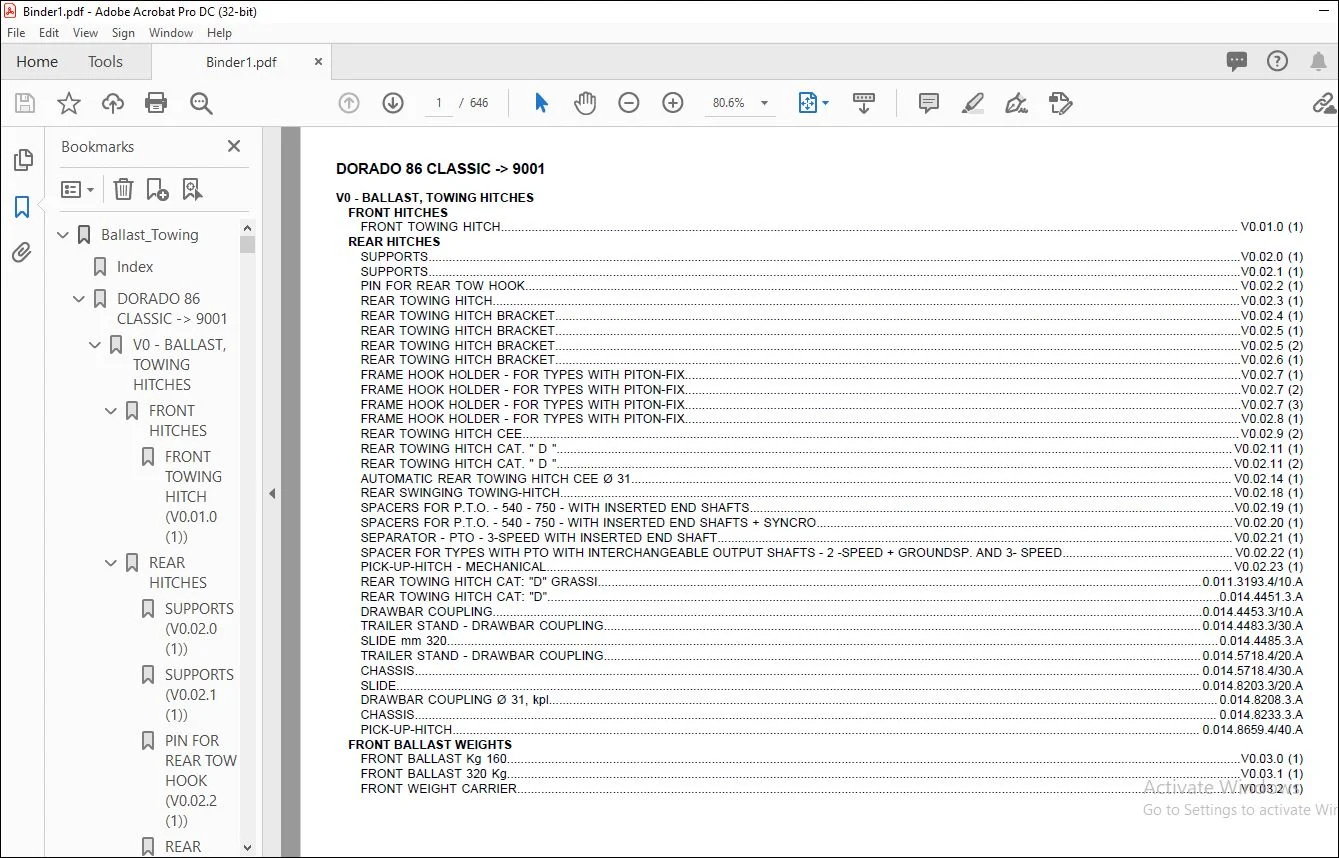
Task: Select the highlight text pen tool
Action: pos(973,103)
